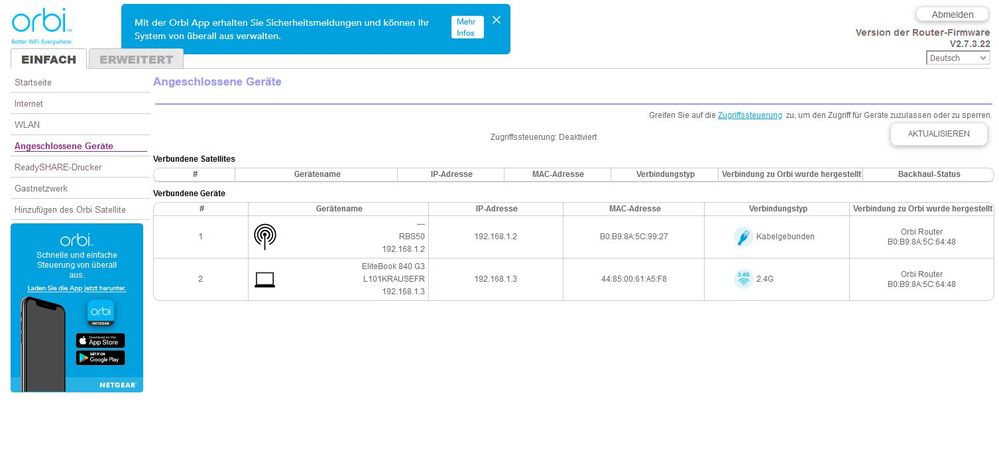This screenshot has height=450, width=999.
Task: Click the App Store download badge
Action: point(100,340)
